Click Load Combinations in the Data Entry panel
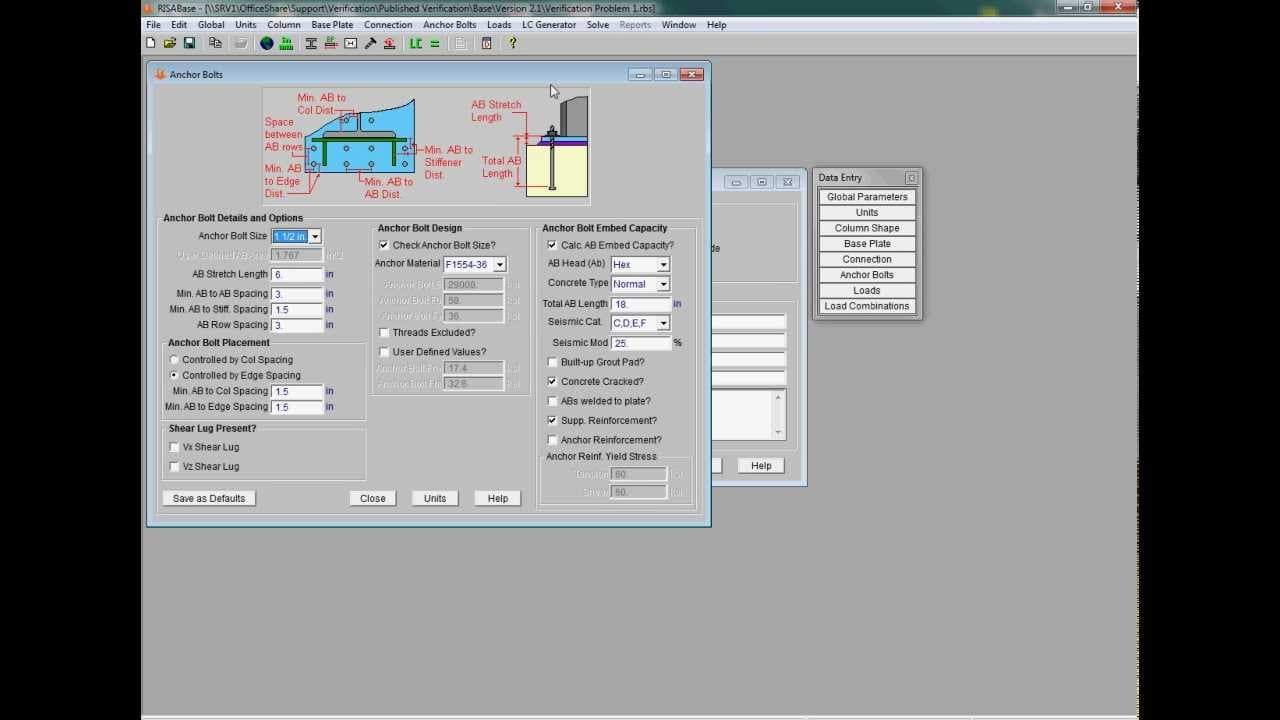The height and width of the screenshot is (720, 1280). (x=867, y=306)
